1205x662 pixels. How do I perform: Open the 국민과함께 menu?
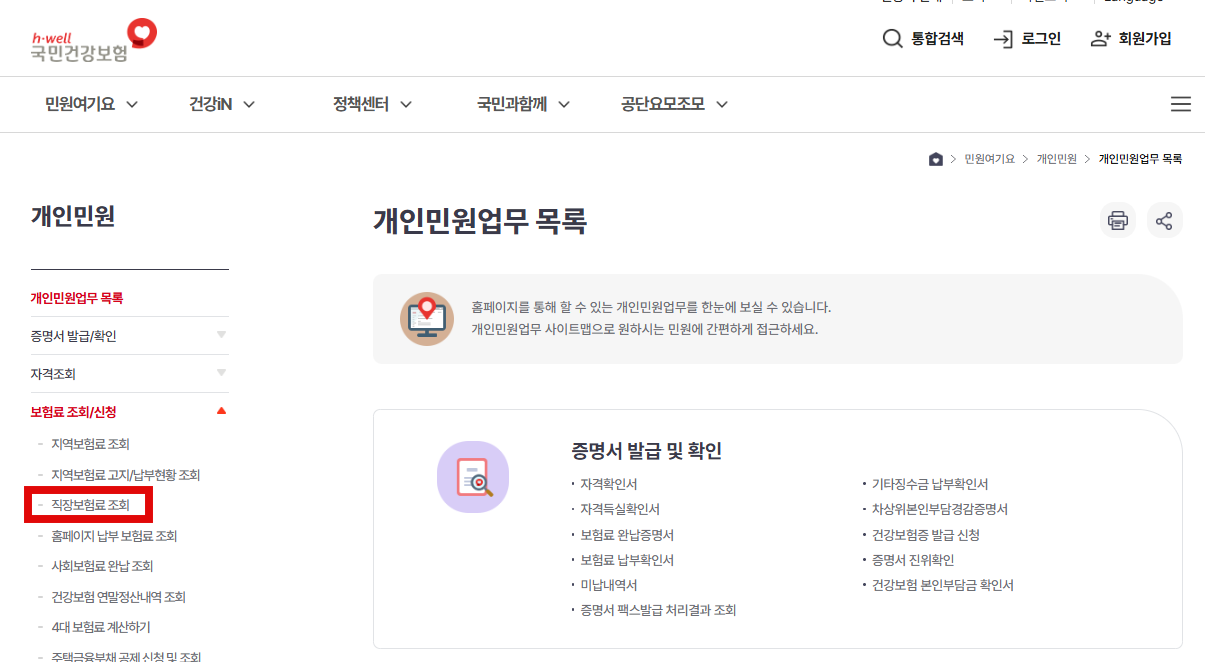tap(512, 104)
